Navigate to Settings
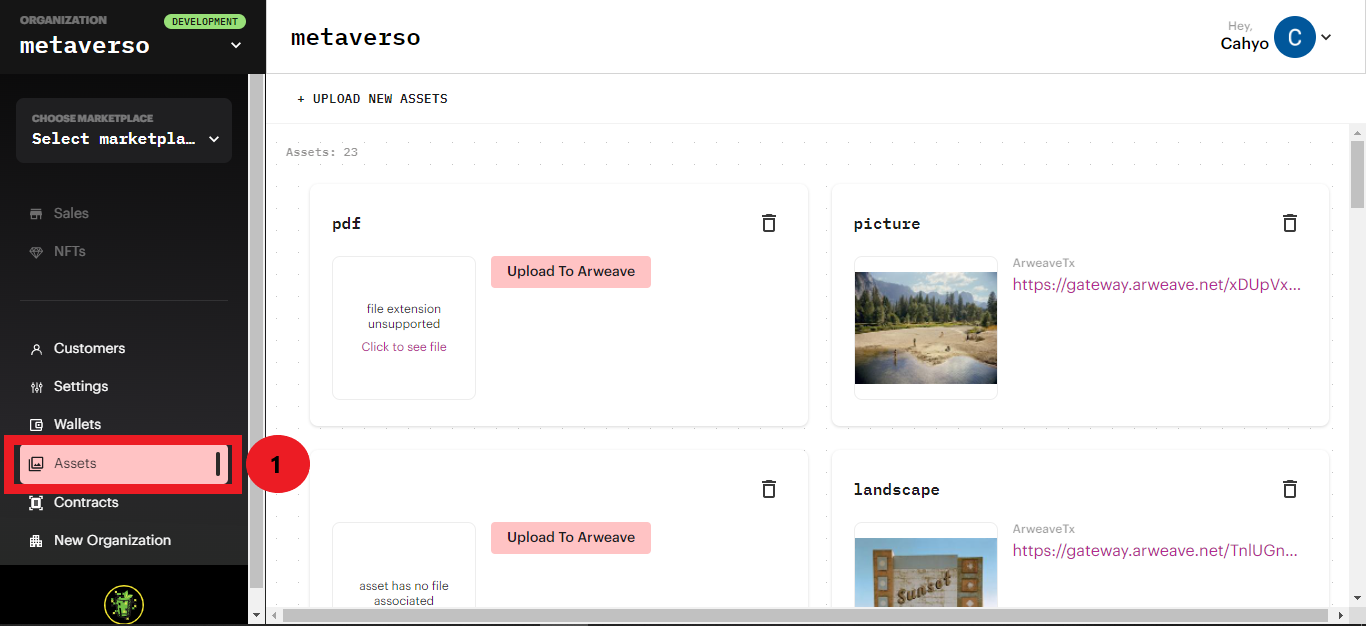This screenshot has height=626, width=1366. (81, 386)
